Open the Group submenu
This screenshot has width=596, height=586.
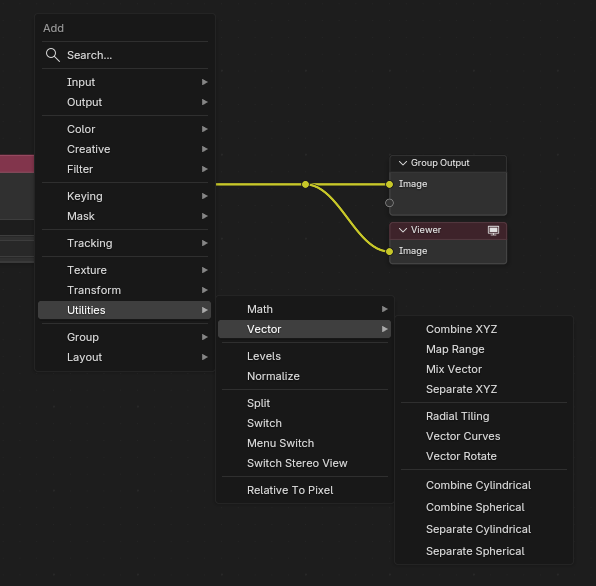125,337
